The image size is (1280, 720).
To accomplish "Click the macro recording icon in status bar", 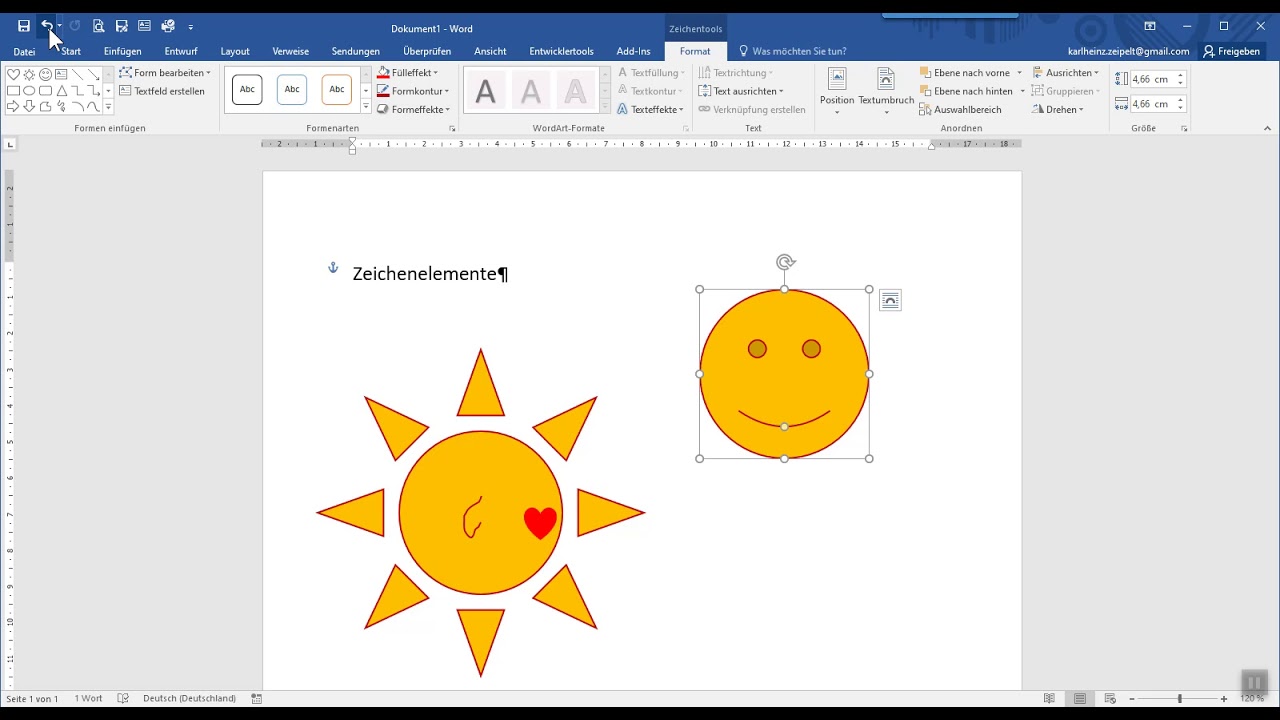I will (257, 698).
